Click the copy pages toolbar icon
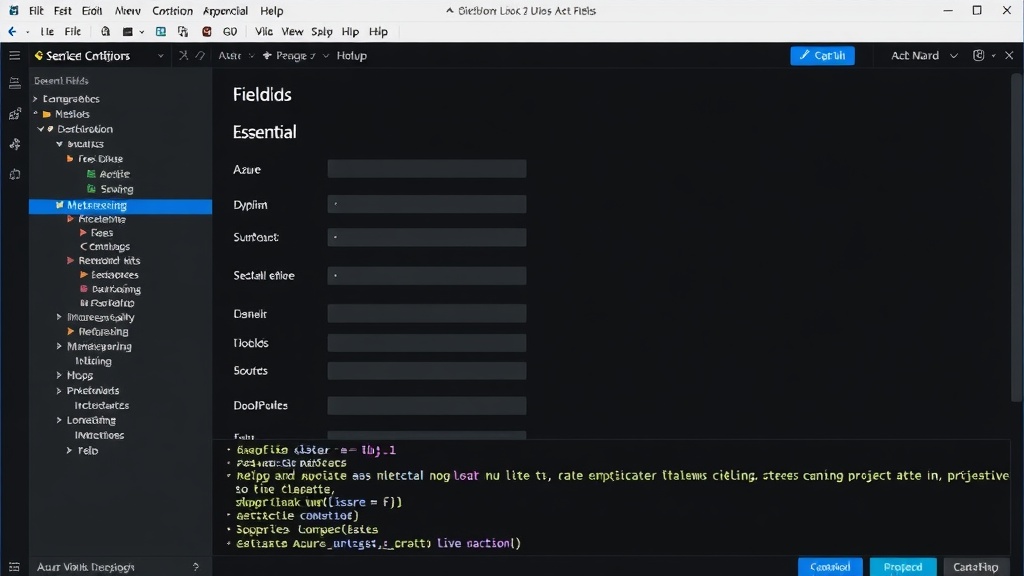Viewport: 1024px width, 576px height. pyautogui.click(x=183, y=31)
